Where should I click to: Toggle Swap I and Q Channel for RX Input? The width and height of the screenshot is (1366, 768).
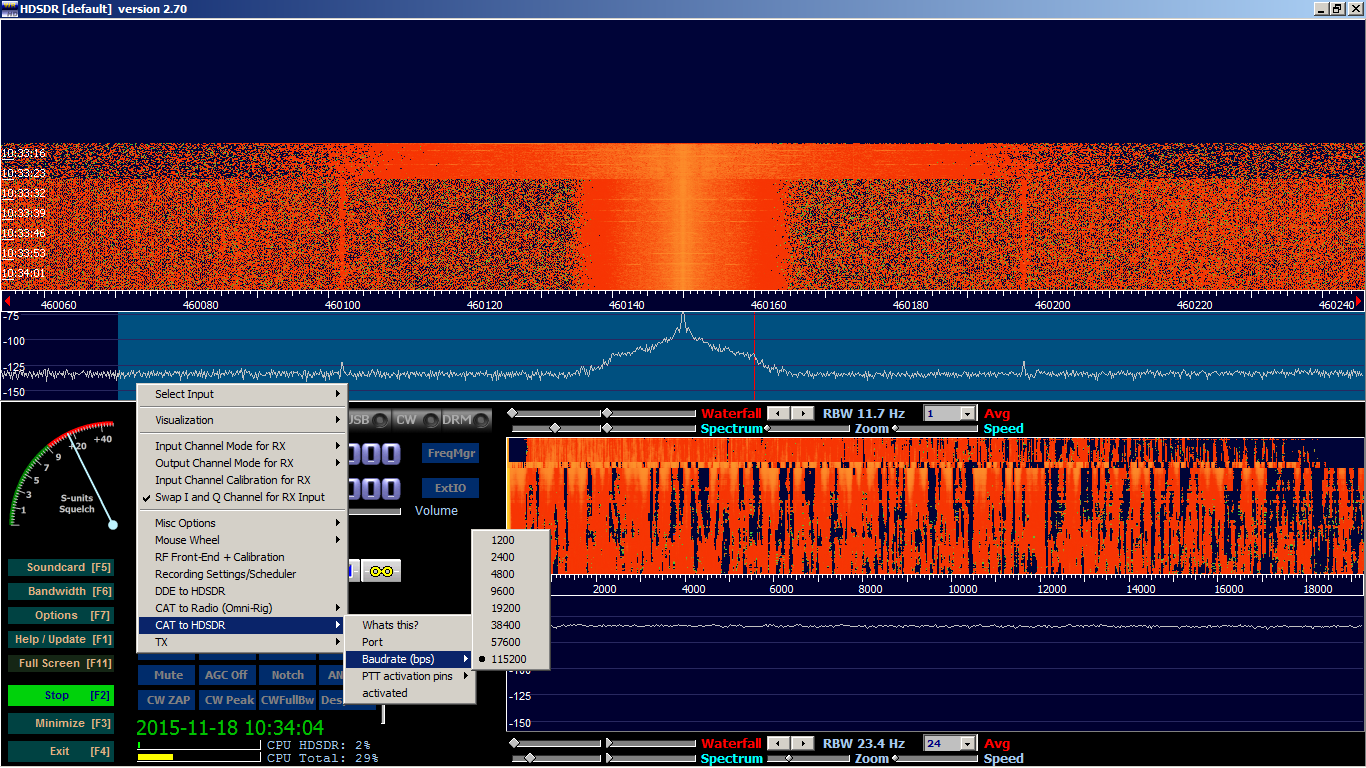[241, 497]
